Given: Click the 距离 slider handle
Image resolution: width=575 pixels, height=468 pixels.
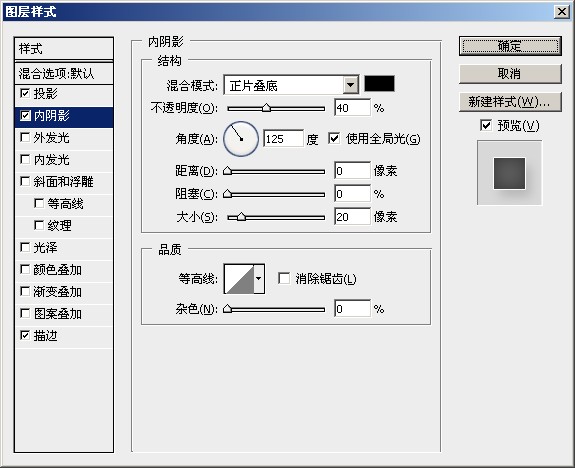Looking at the screenshot, I should (x=228, y=171).
